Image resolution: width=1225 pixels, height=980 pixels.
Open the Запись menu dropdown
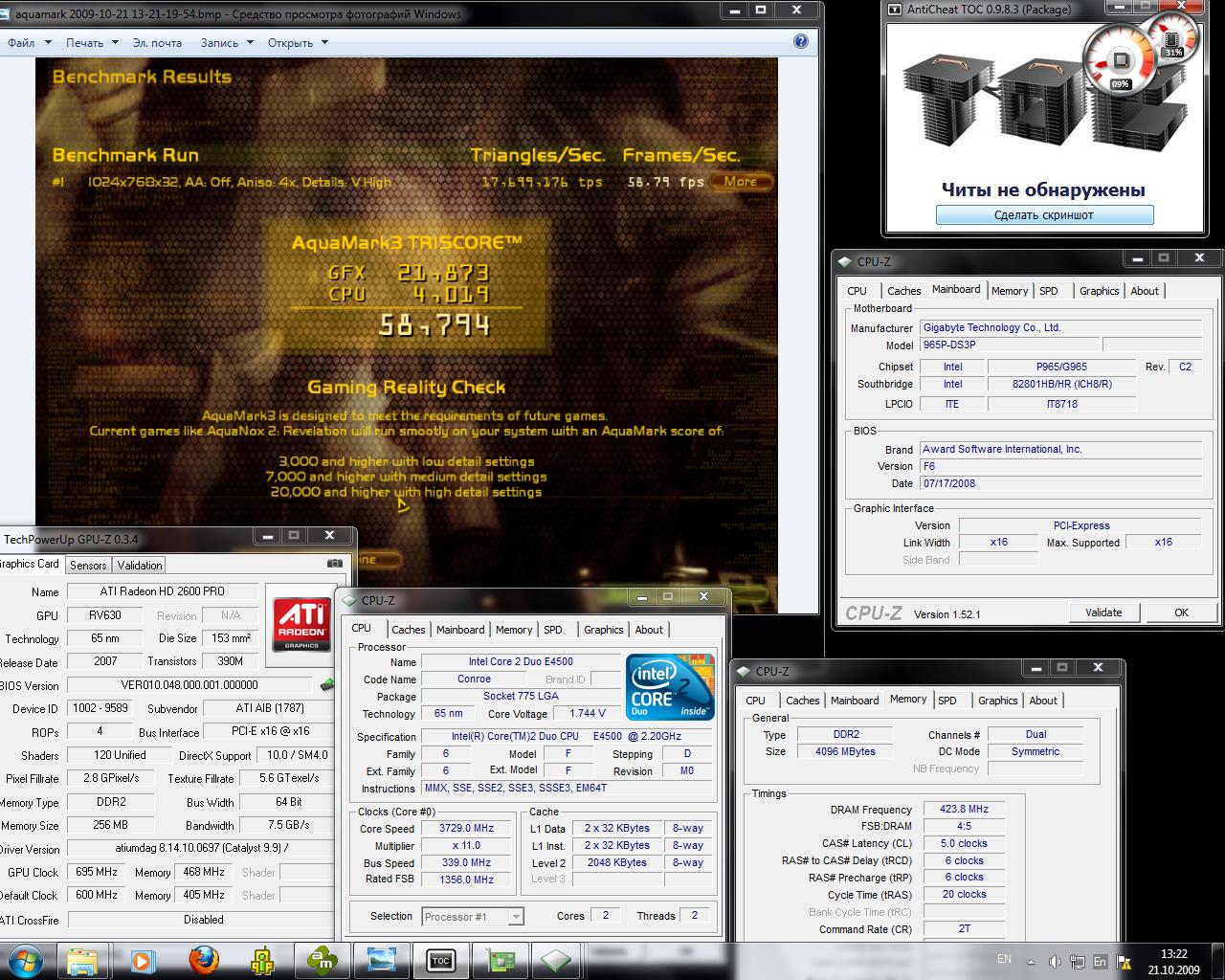[x=227, y=42]
